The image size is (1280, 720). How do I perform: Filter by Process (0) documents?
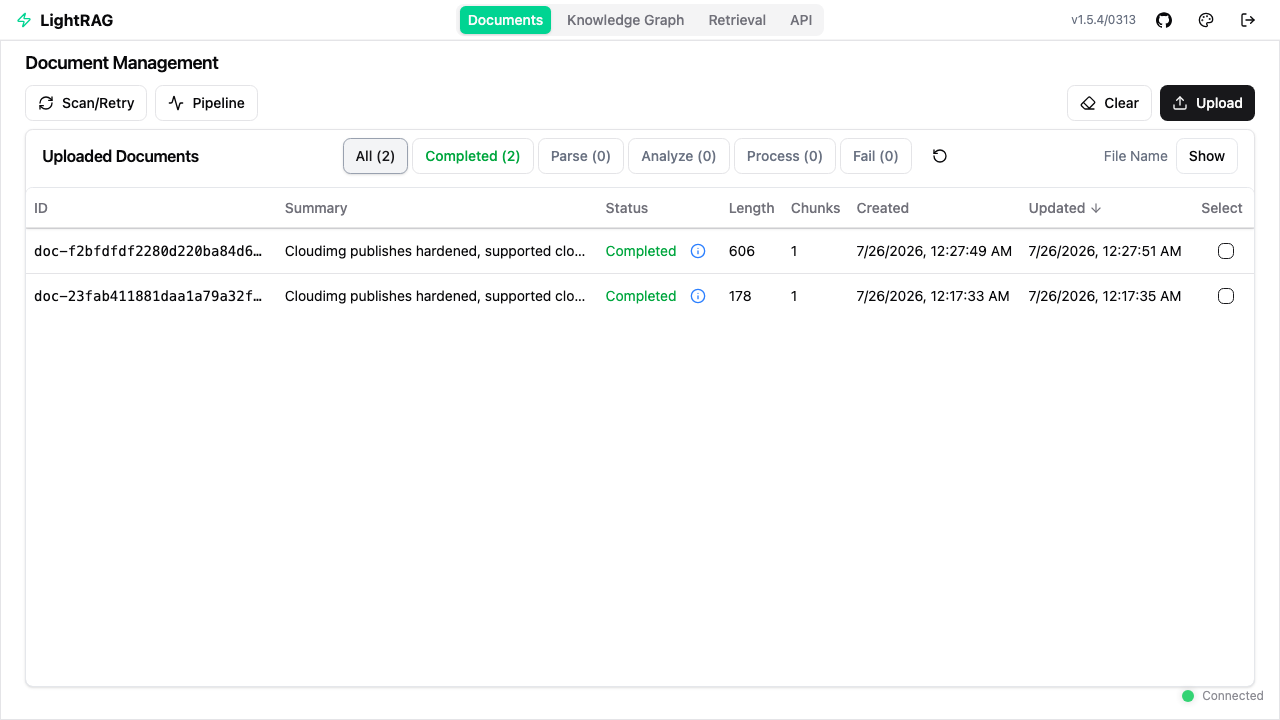tap(785, 156)
